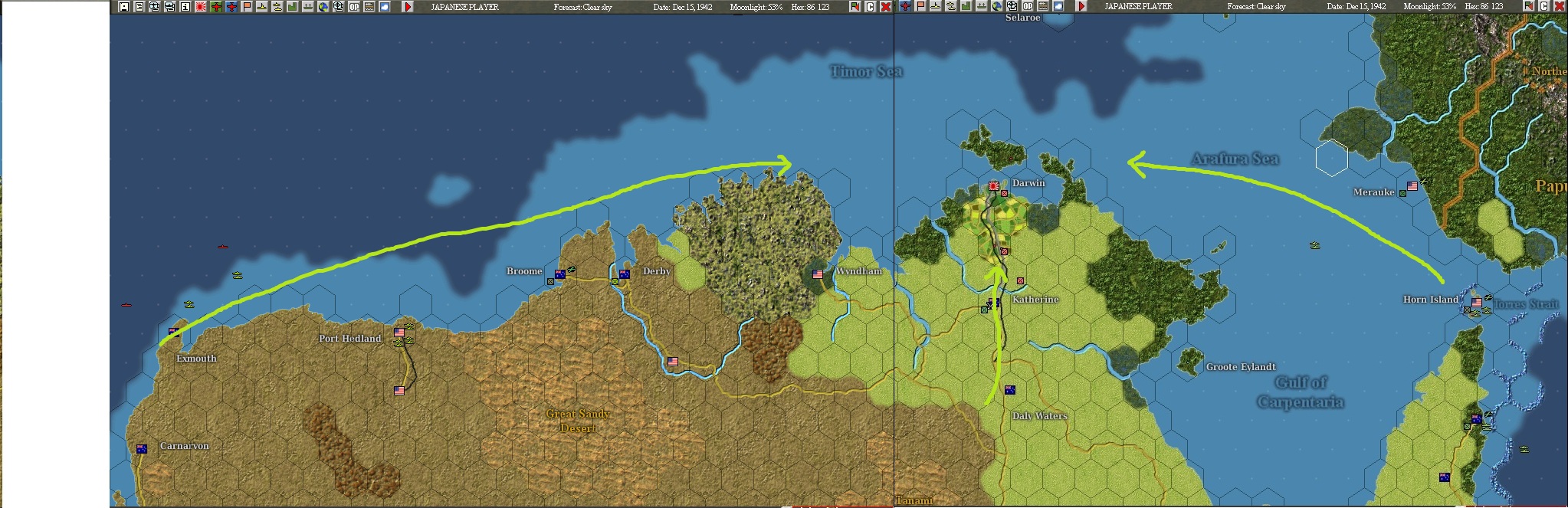Click the Gulf of Carpentaria label

1301,392
